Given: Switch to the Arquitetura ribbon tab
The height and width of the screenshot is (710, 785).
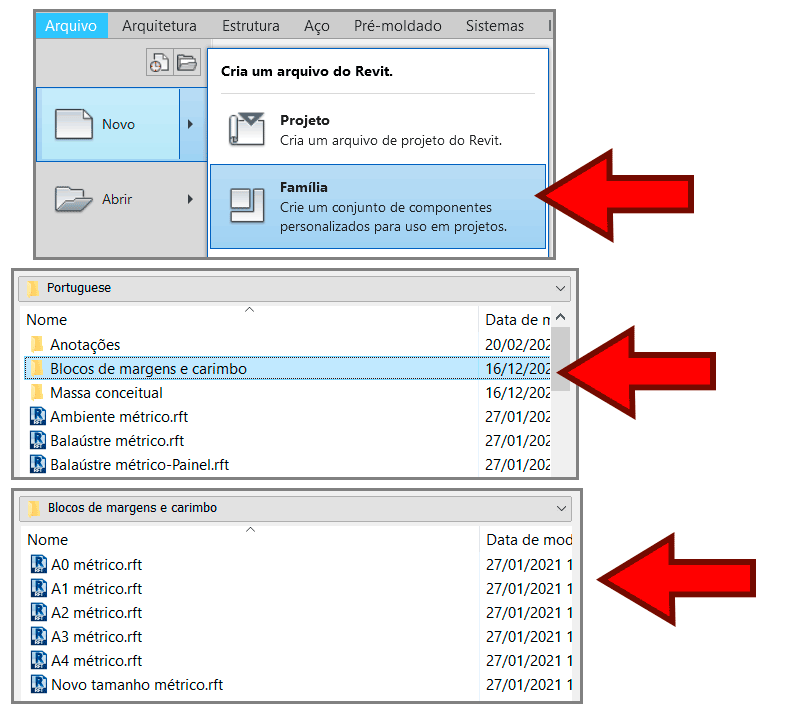Looking at the screenshot, I should (x=159, y=26).
